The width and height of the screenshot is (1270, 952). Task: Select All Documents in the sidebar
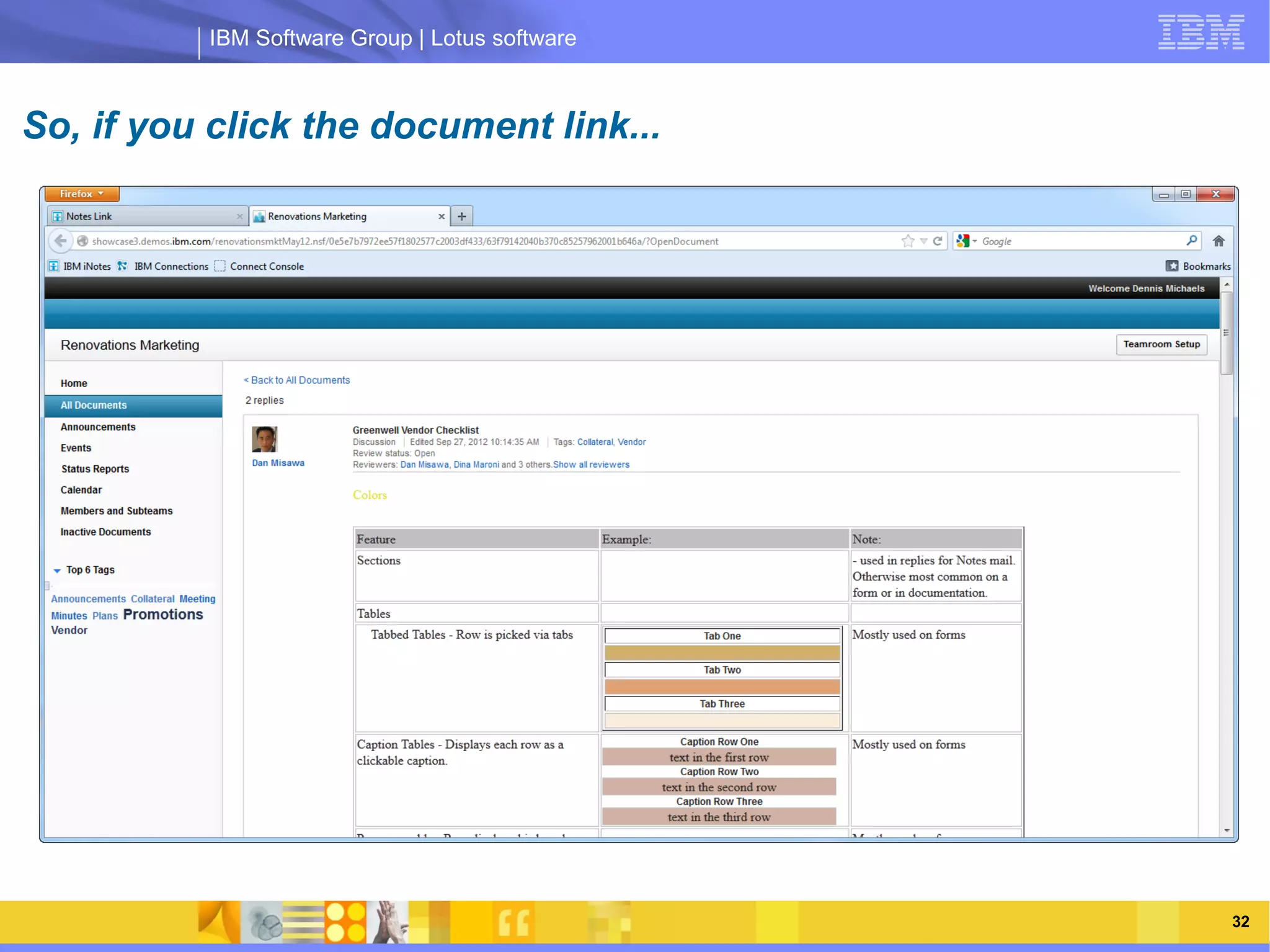pyautogui.click(x=133, y=406)
